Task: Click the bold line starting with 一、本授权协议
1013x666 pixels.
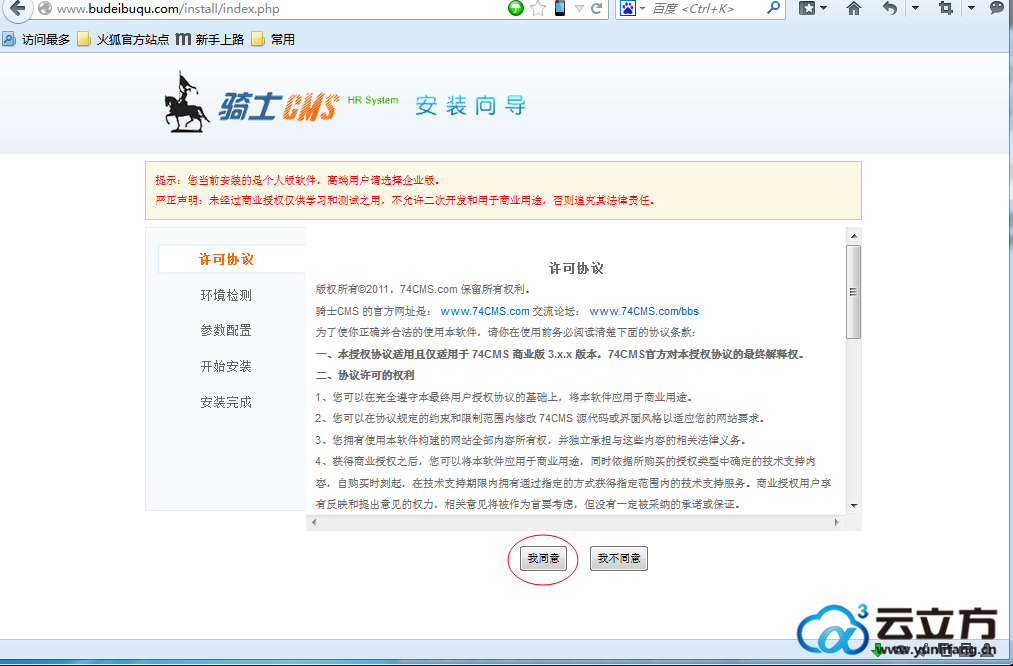Action: tap(561, 354)
